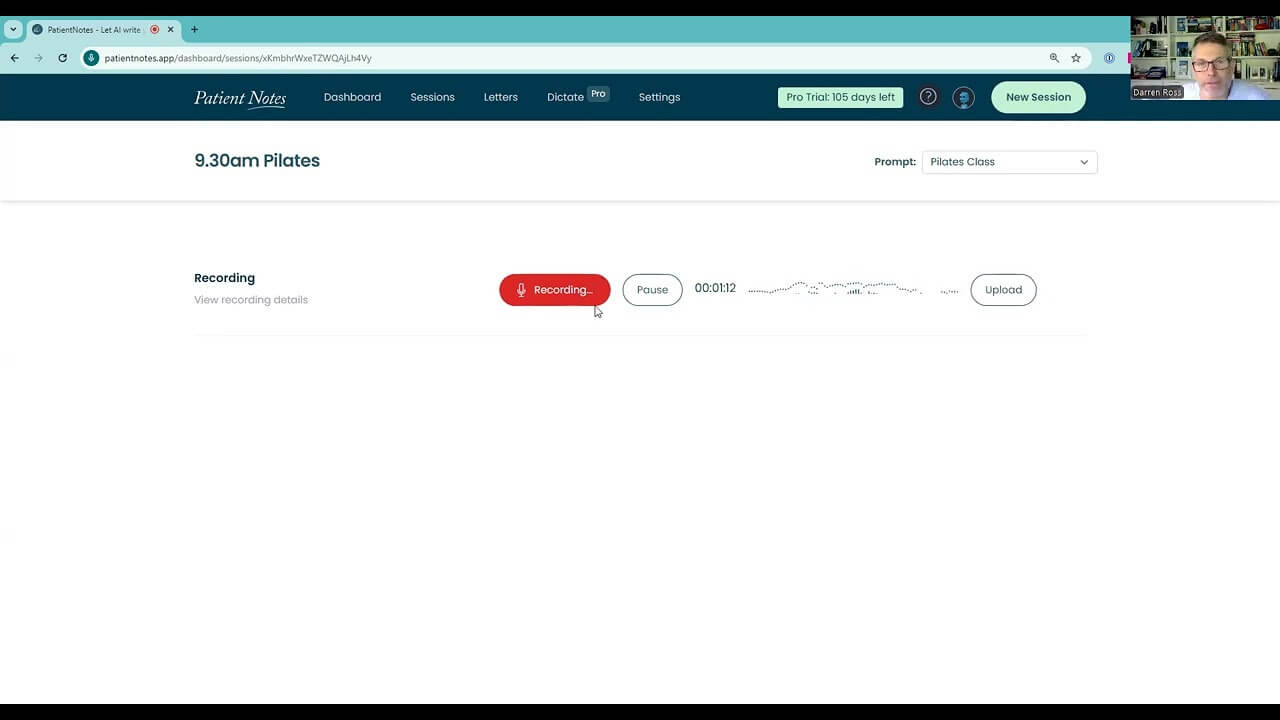This screenshot has height=720, width=1280.
Task: Open View recording details link
Action: tap(250, 299)
